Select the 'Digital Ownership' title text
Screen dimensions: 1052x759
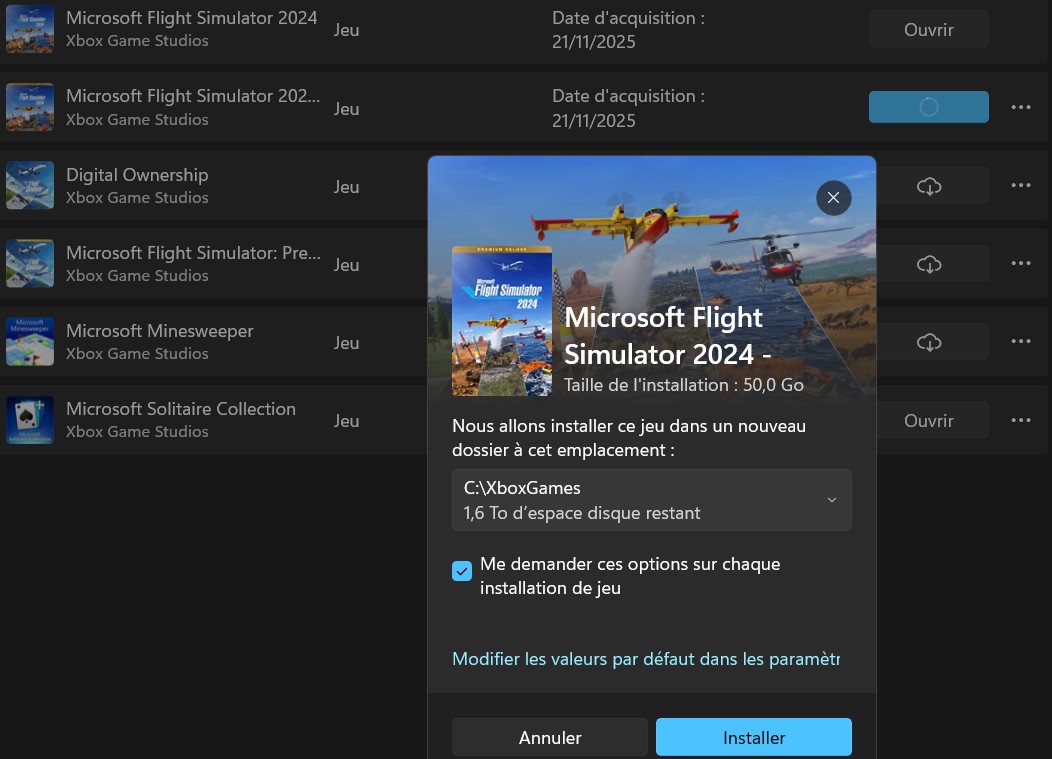point(137,175)
